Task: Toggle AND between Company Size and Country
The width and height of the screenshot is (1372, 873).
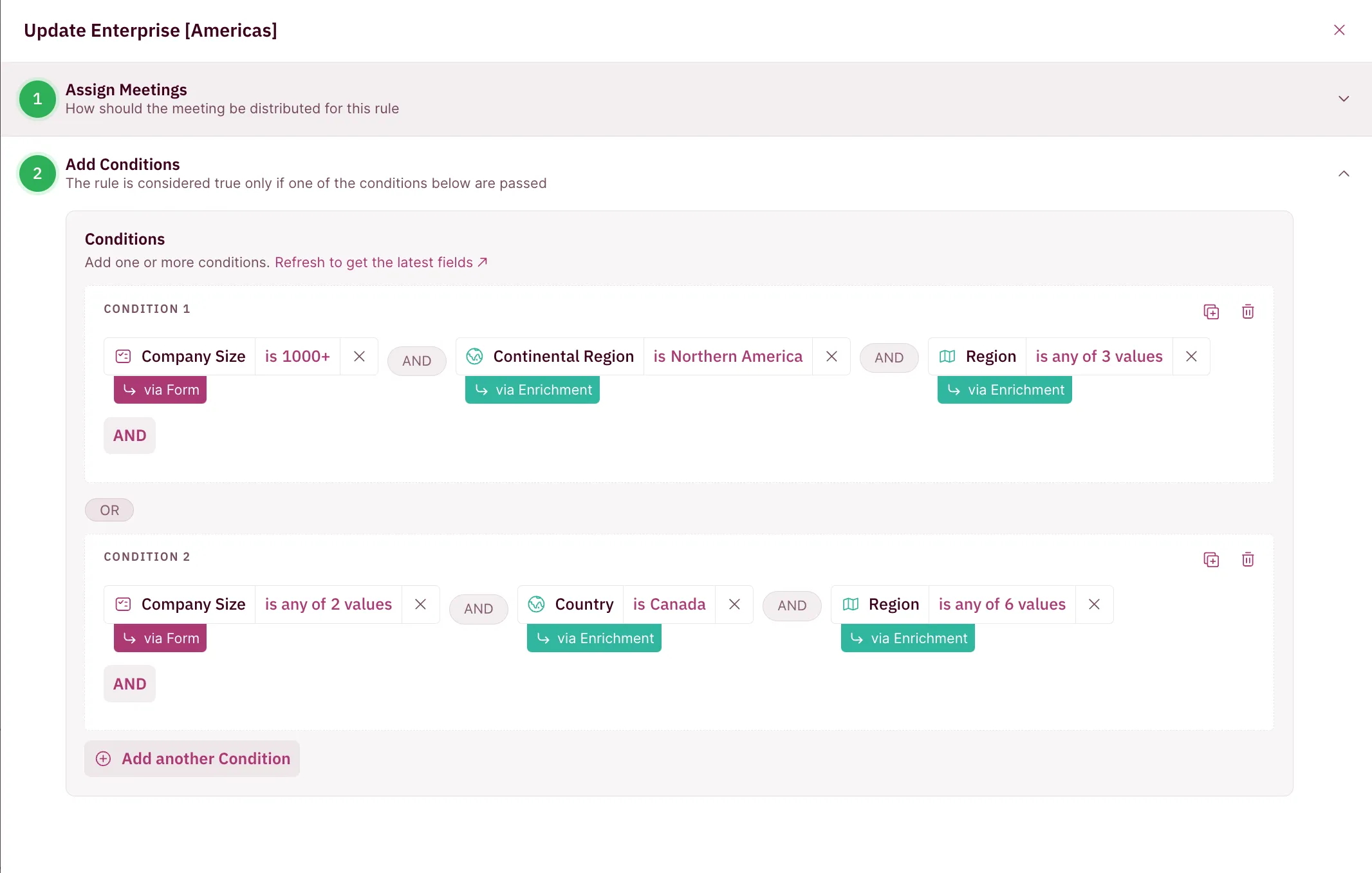Action: [x=478, y=608]
